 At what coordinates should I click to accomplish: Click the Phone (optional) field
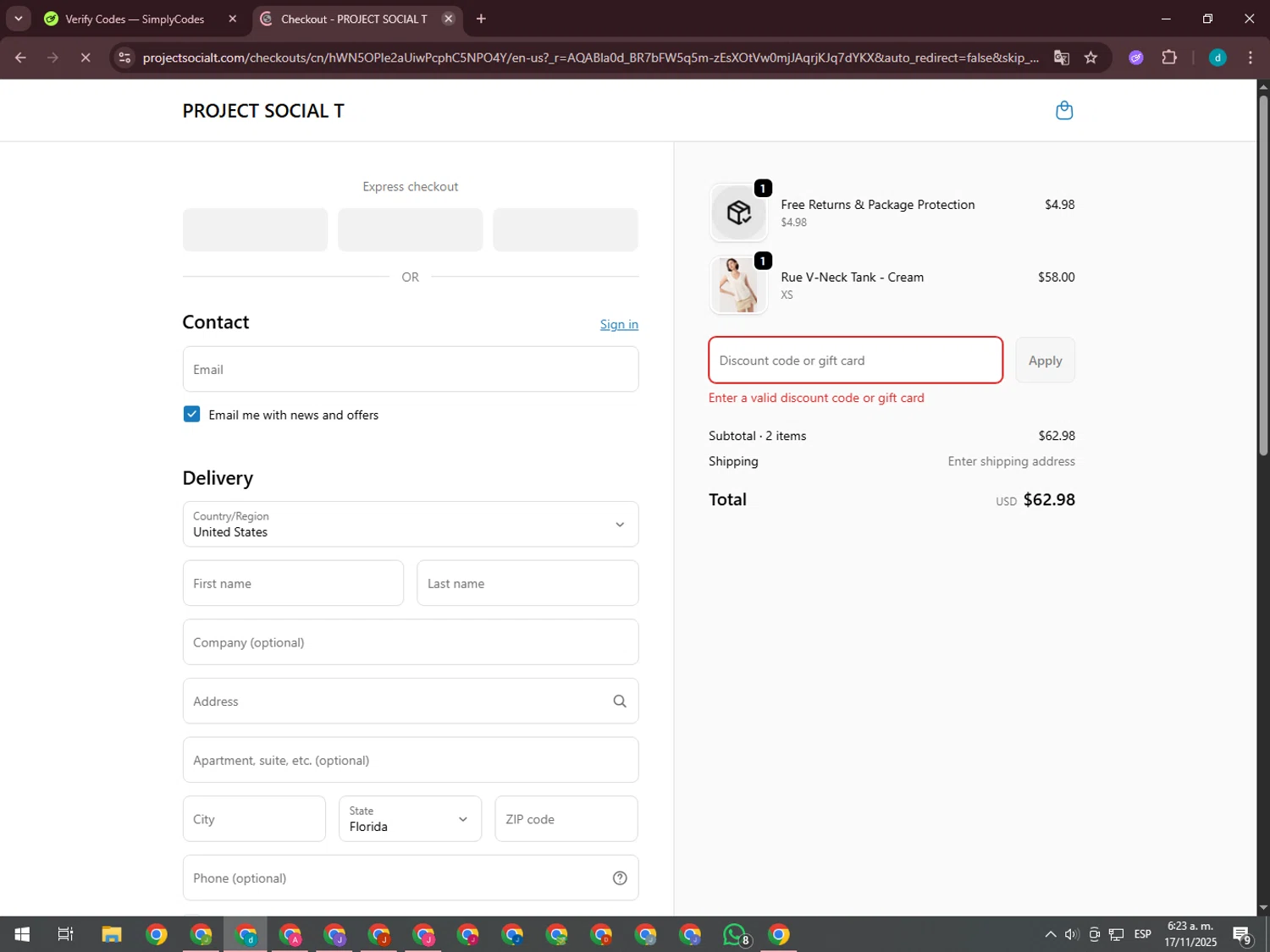tap(411, 878)
